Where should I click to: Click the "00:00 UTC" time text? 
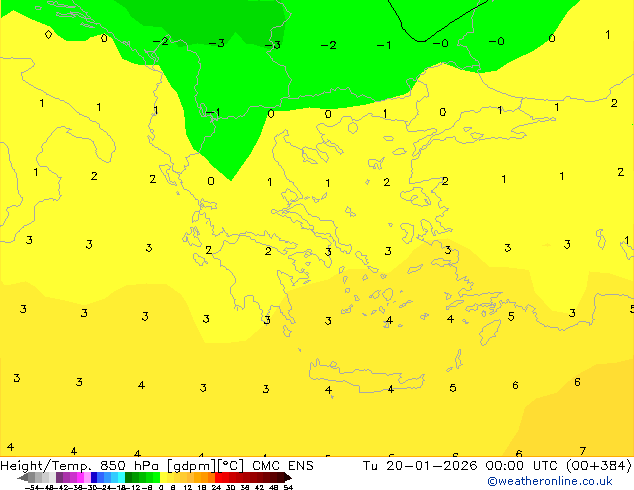(x=523, y=466)
